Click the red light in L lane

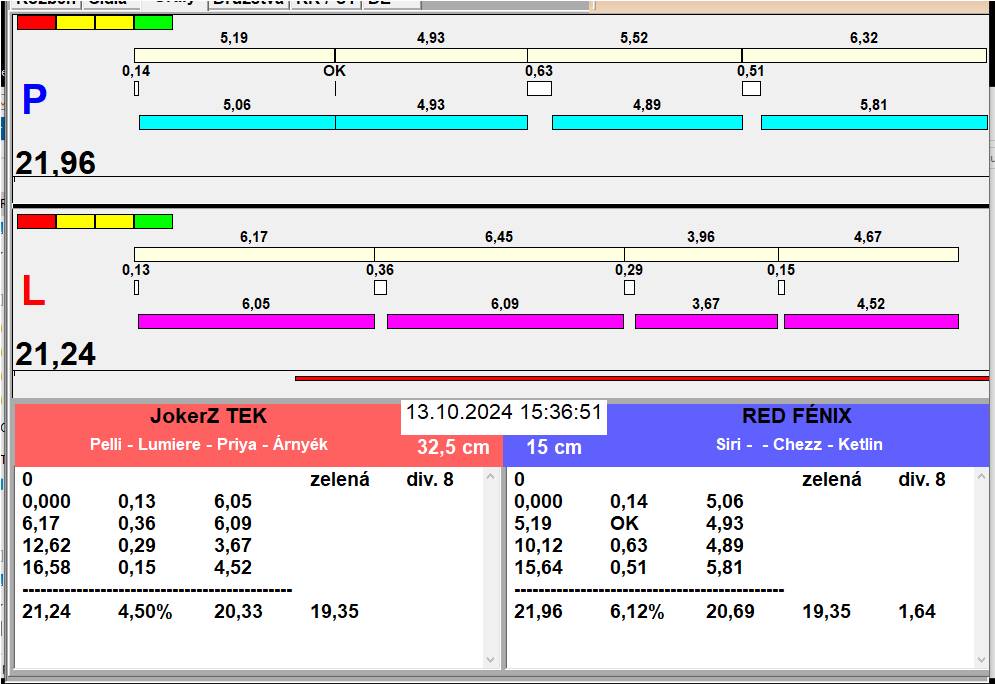[x=36, y=221]
